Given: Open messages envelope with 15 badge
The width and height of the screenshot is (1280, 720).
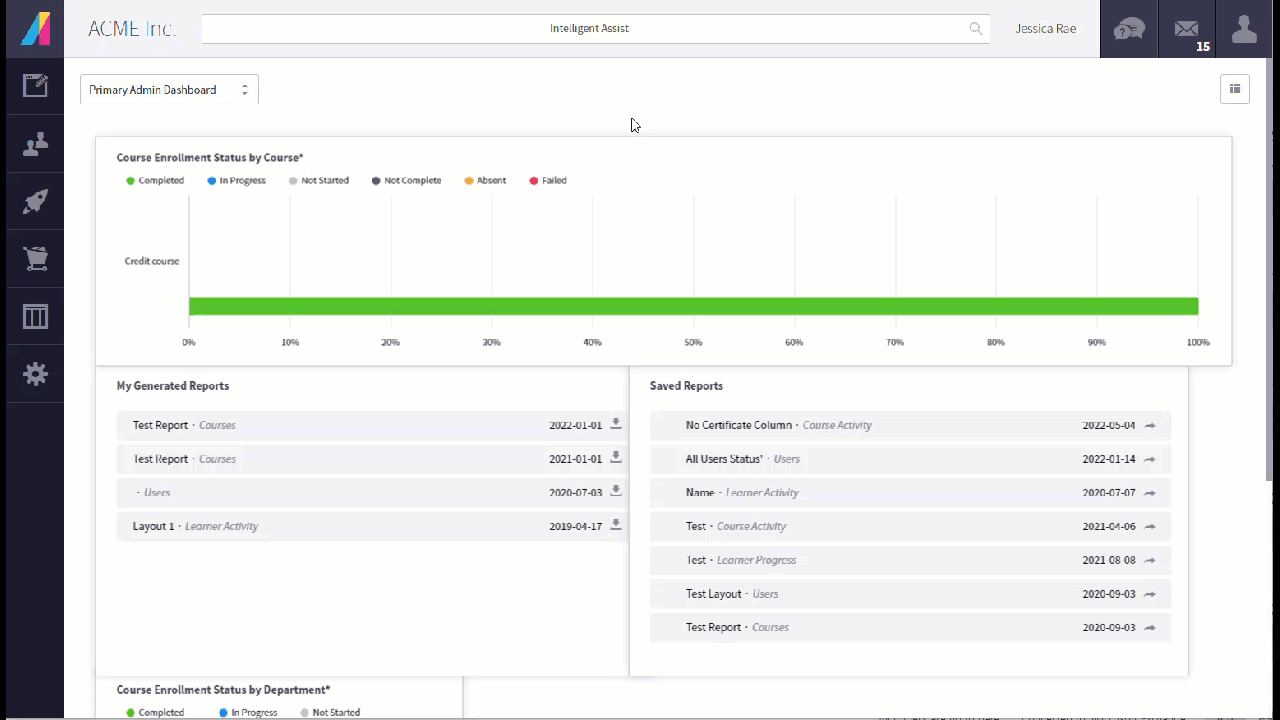Looking at the screenshot, I should tap(1187, 29).
